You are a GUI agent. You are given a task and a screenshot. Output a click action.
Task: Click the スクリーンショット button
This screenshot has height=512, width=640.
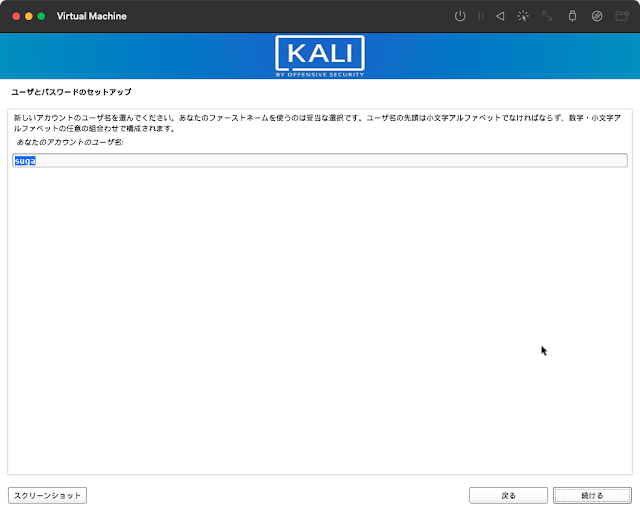[x=47, y=495]
